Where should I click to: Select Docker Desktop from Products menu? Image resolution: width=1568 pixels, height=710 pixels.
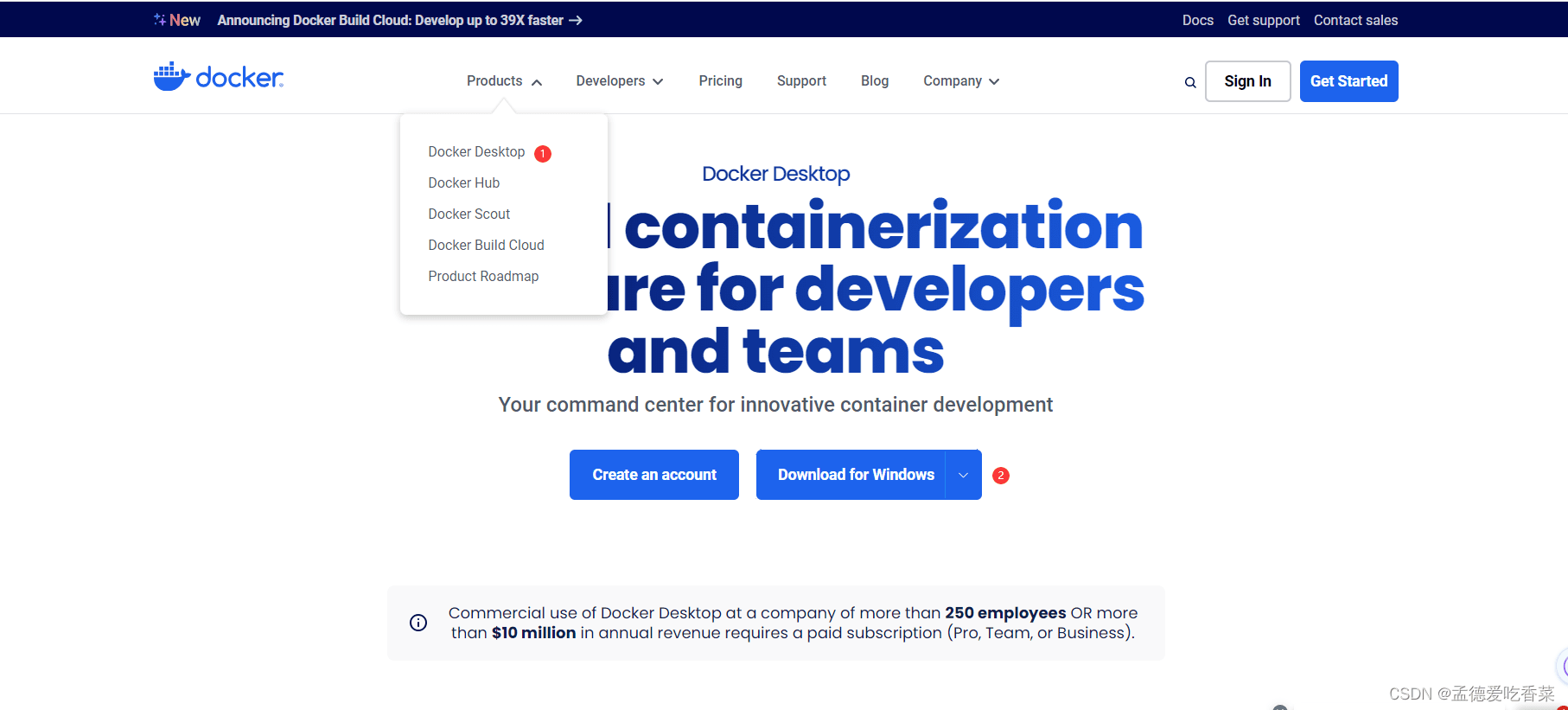[476, 152]
